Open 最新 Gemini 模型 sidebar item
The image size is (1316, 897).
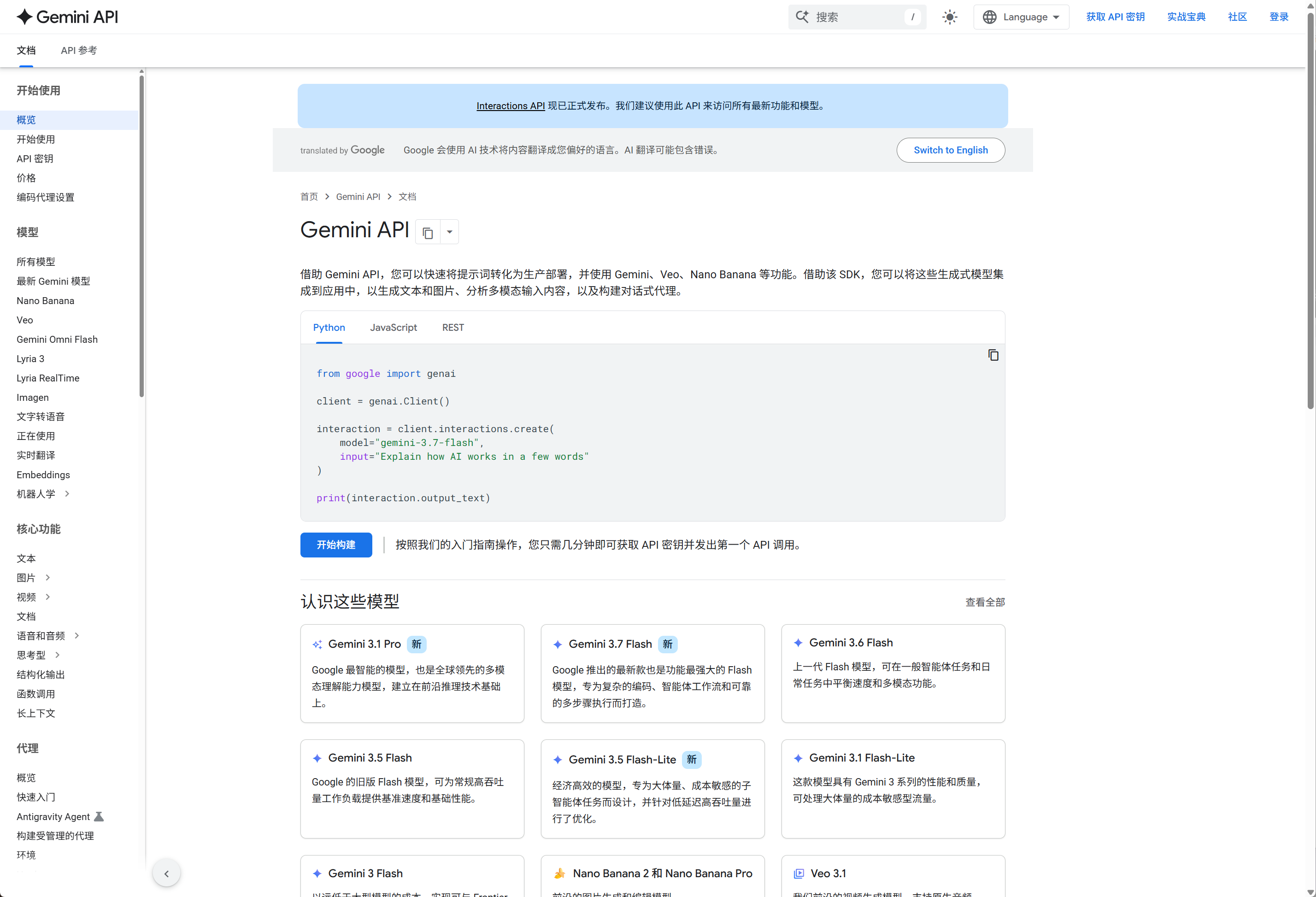tap(53, 281)
